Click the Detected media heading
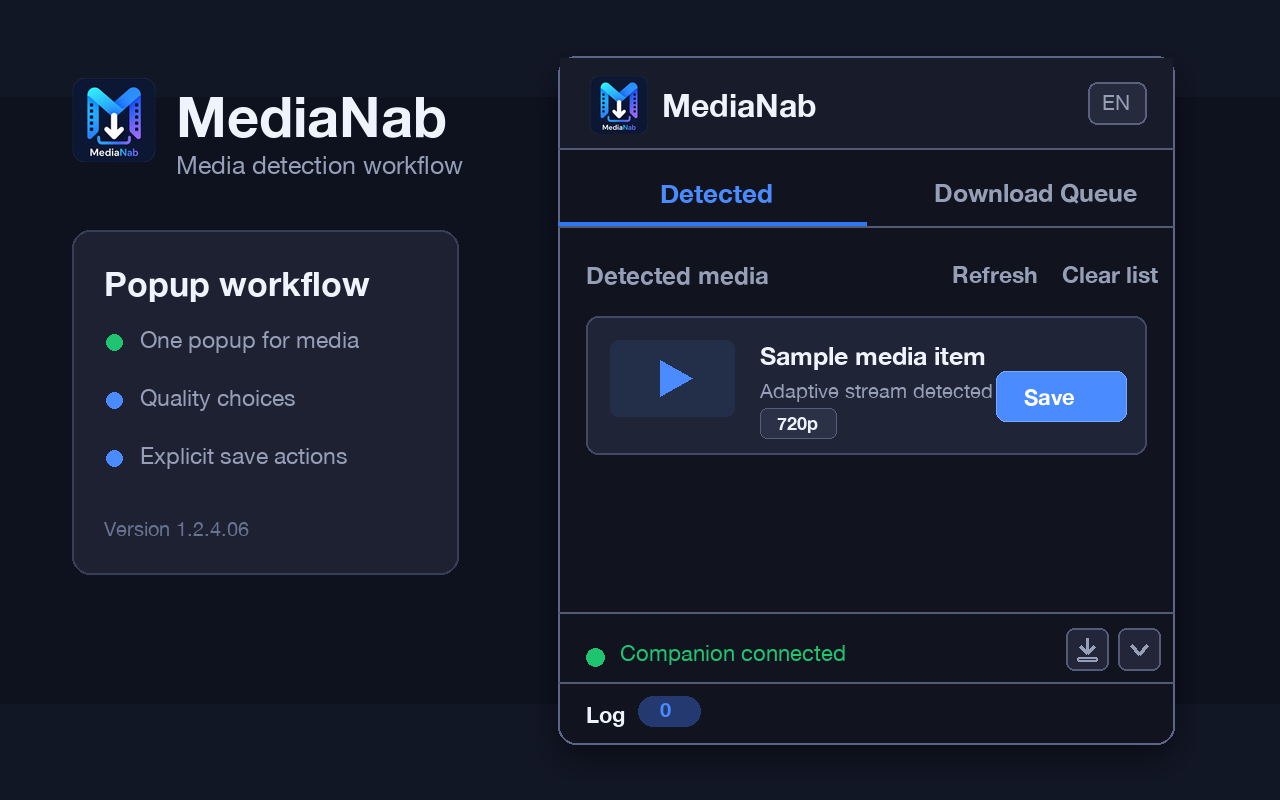Image resolution: width=1280 pixels, height=800 pixels. coord(677,276)
